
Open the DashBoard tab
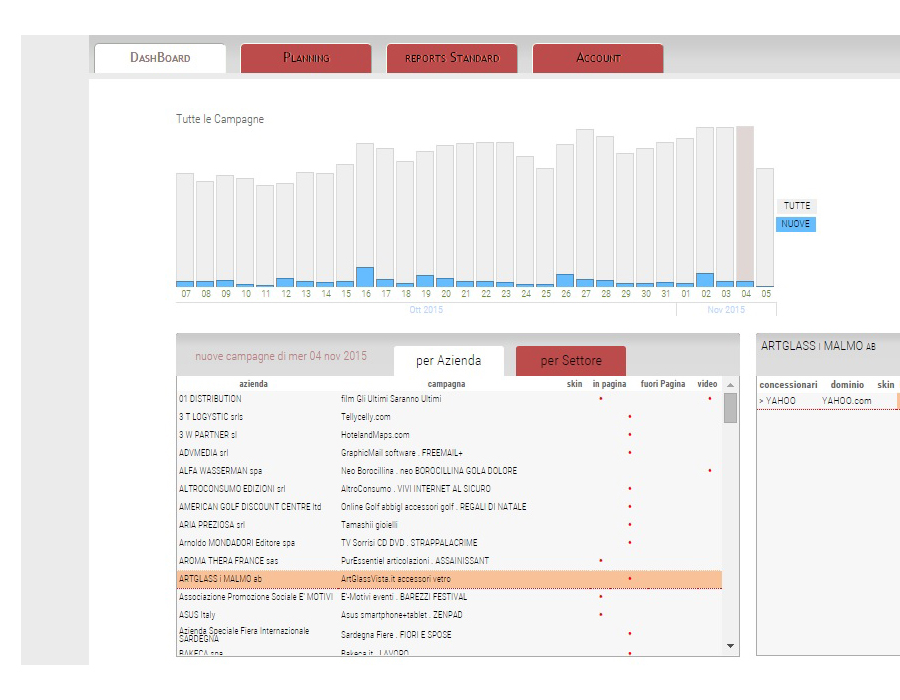tap(160, 58)
